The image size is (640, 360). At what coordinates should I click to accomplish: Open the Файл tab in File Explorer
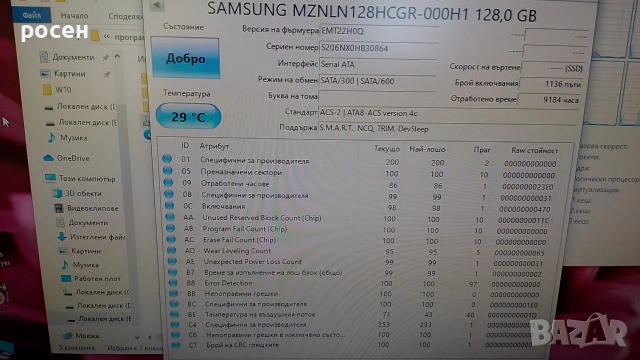coord(31,15)
